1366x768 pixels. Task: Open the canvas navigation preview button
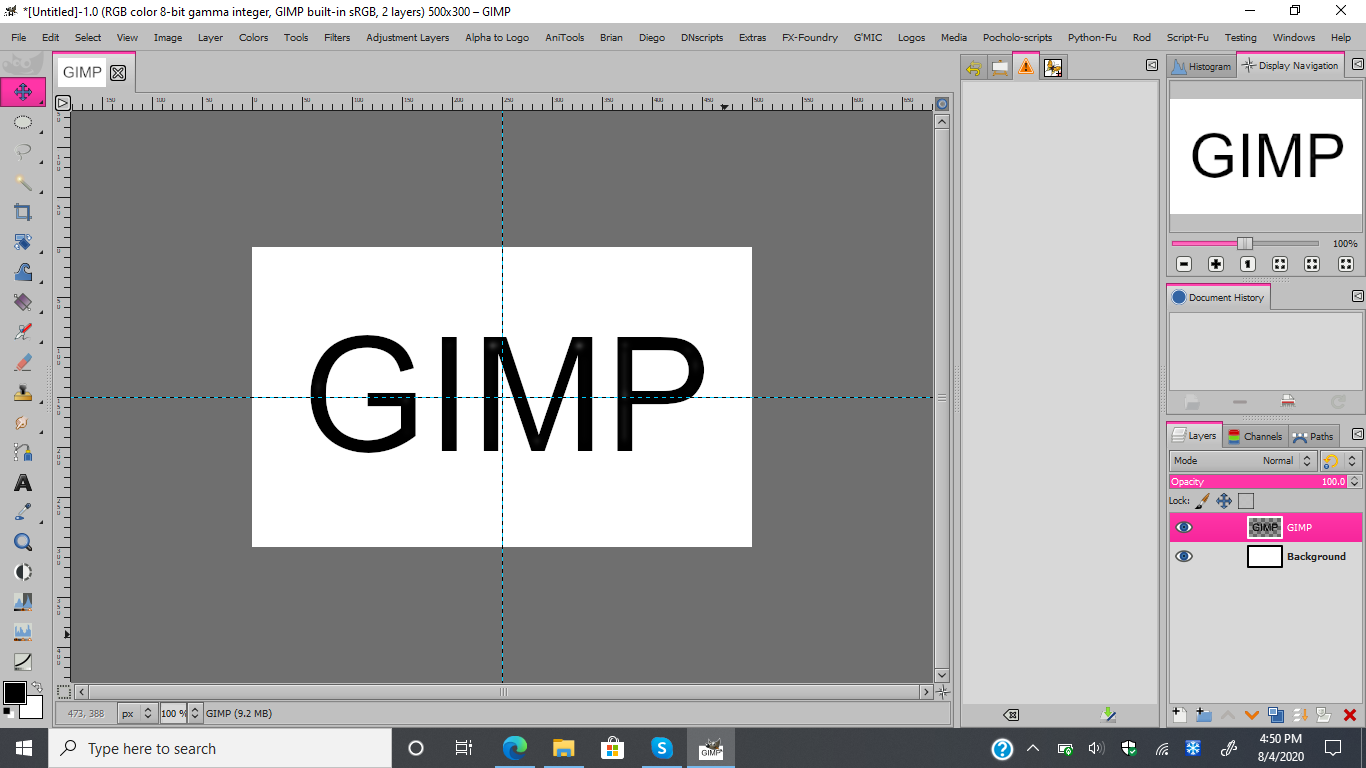point(941,691)
